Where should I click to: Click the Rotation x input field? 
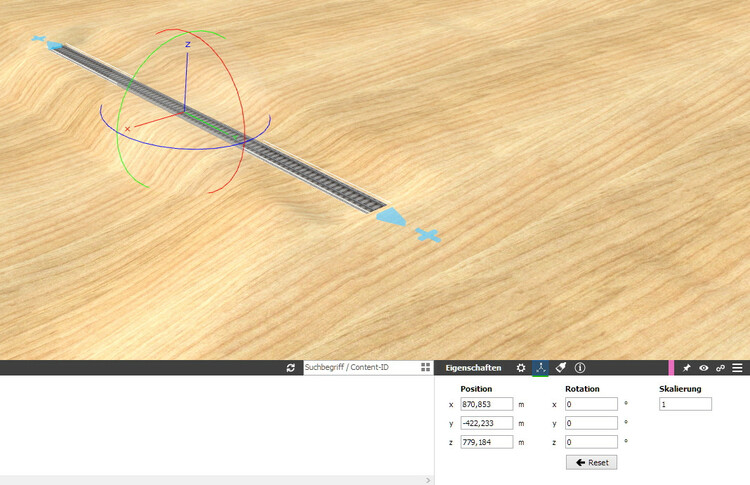[591, 404]
